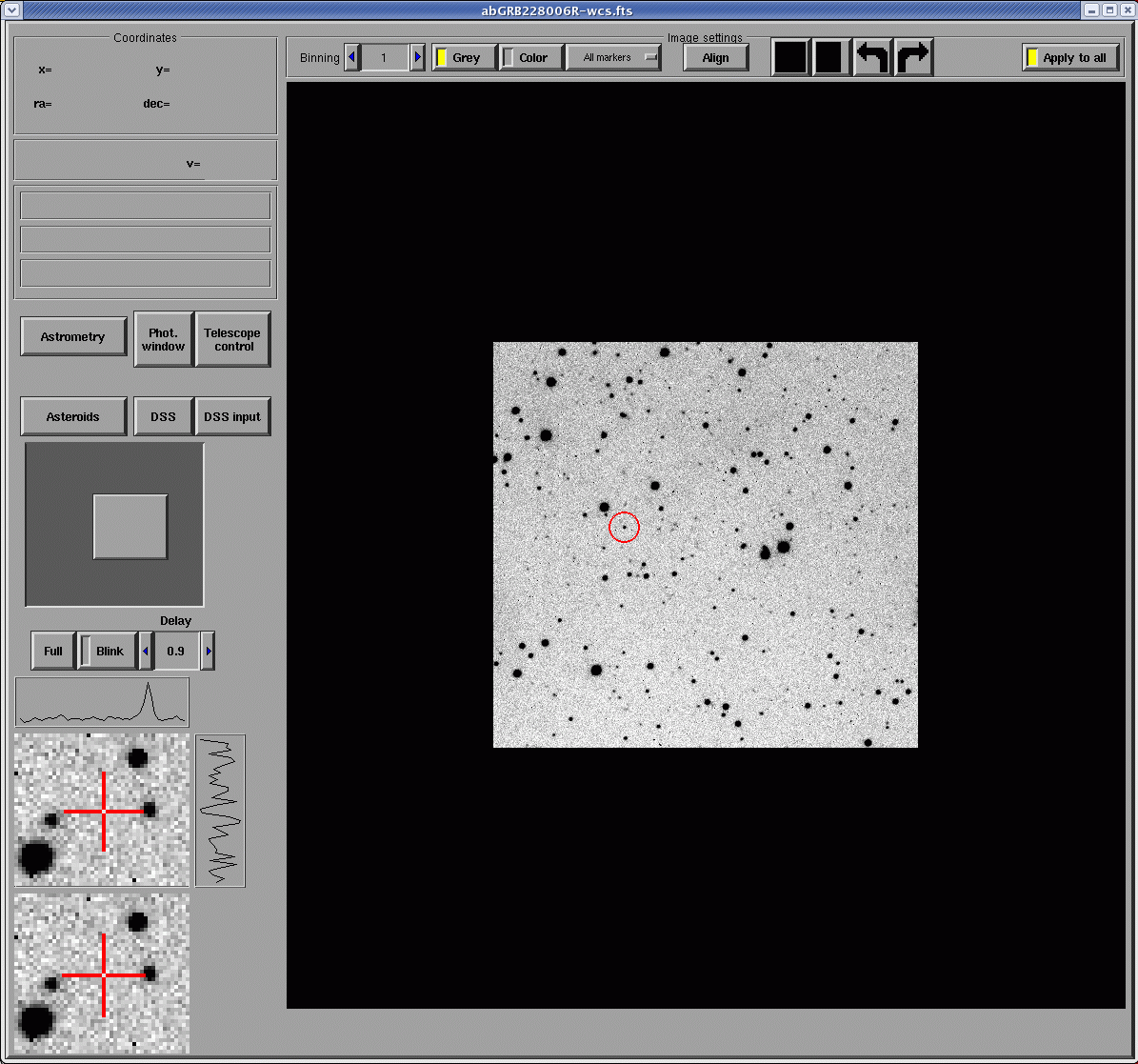Click the delay field showing 0.9
Image resolution: width=1138 pixels, height=1064 pixels.
click(176, 651)
